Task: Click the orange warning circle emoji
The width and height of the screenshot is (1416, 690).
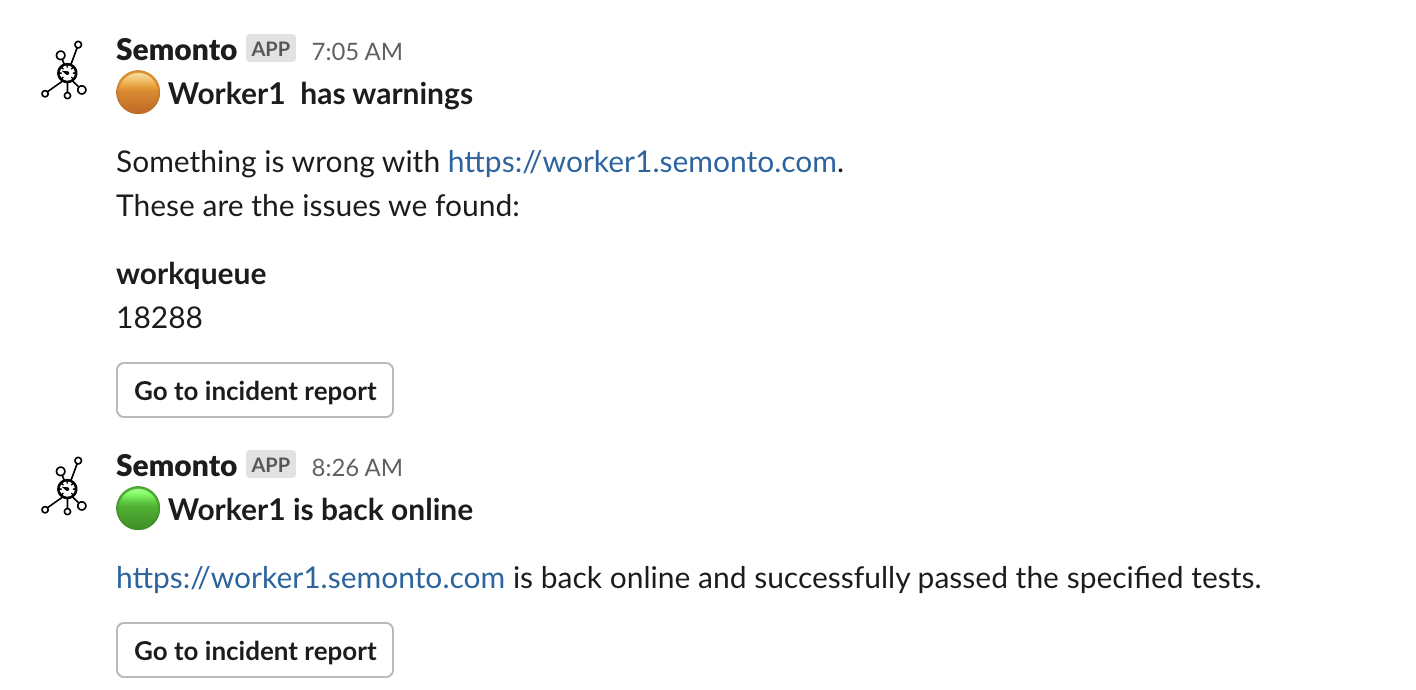Action: [138, 94]
